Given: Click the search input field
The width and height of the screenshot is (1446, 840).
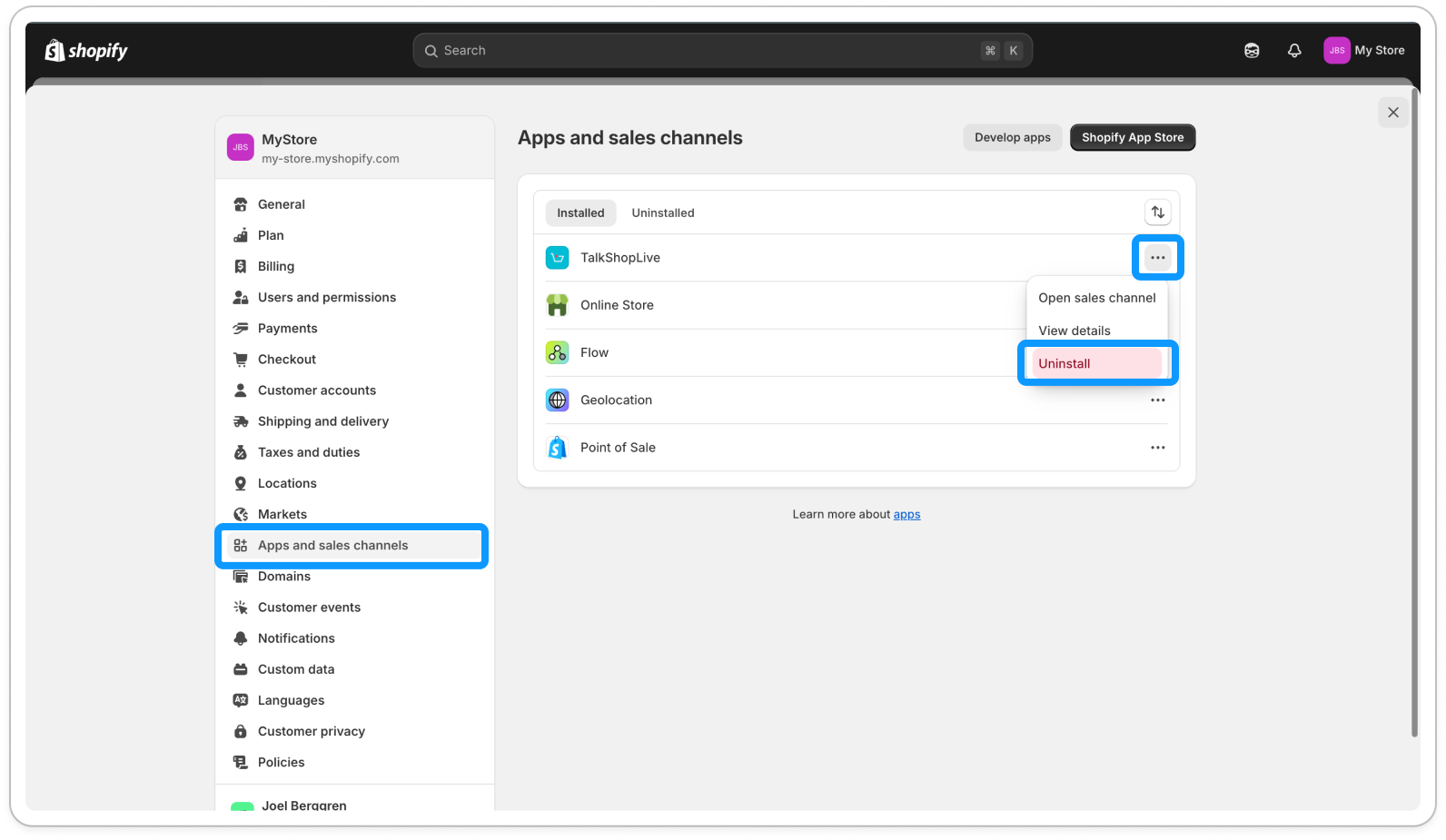Looking at the screenshot, I should coord(722,51).
